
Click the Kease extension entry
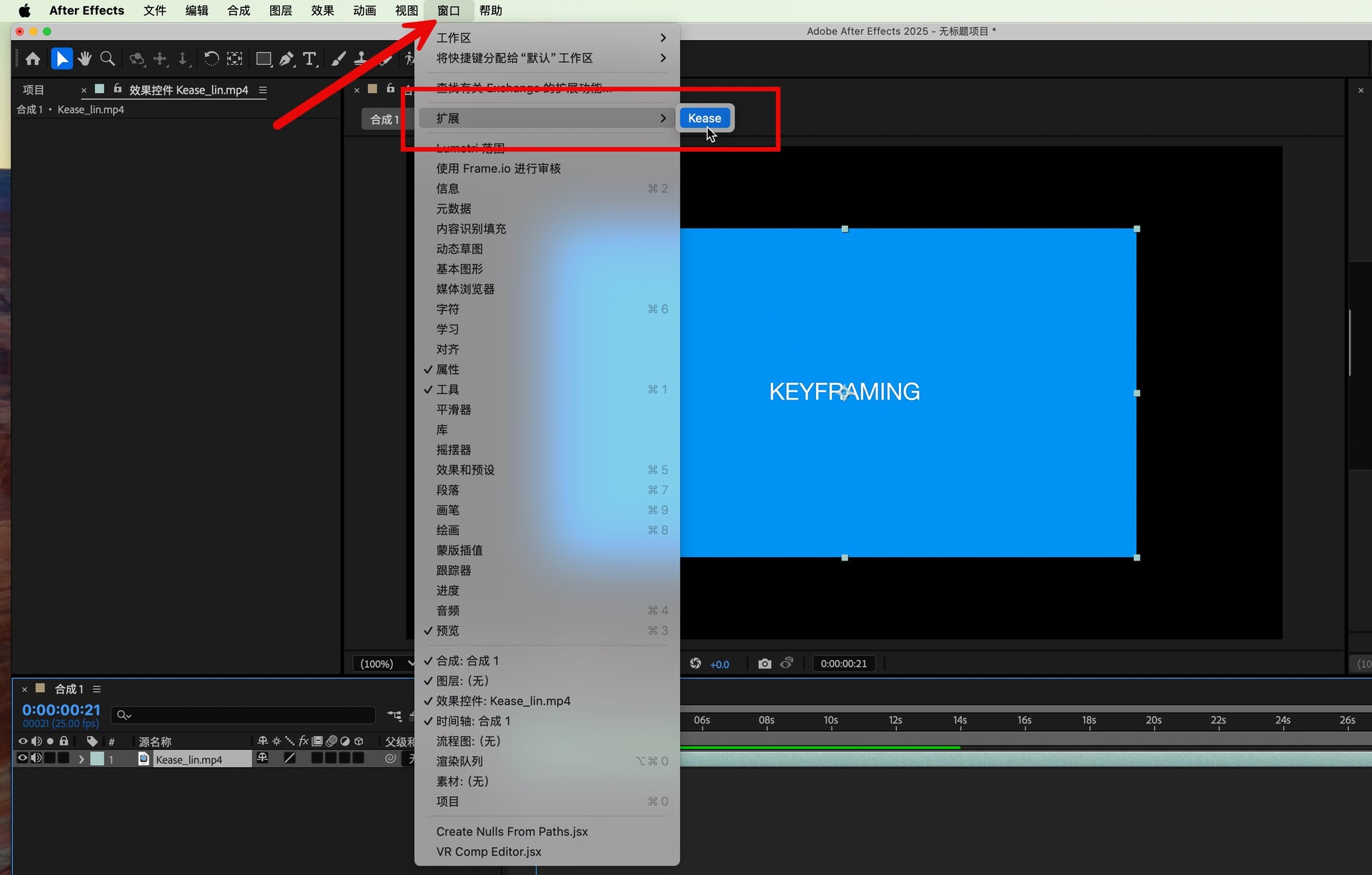[x=705, y=118]
